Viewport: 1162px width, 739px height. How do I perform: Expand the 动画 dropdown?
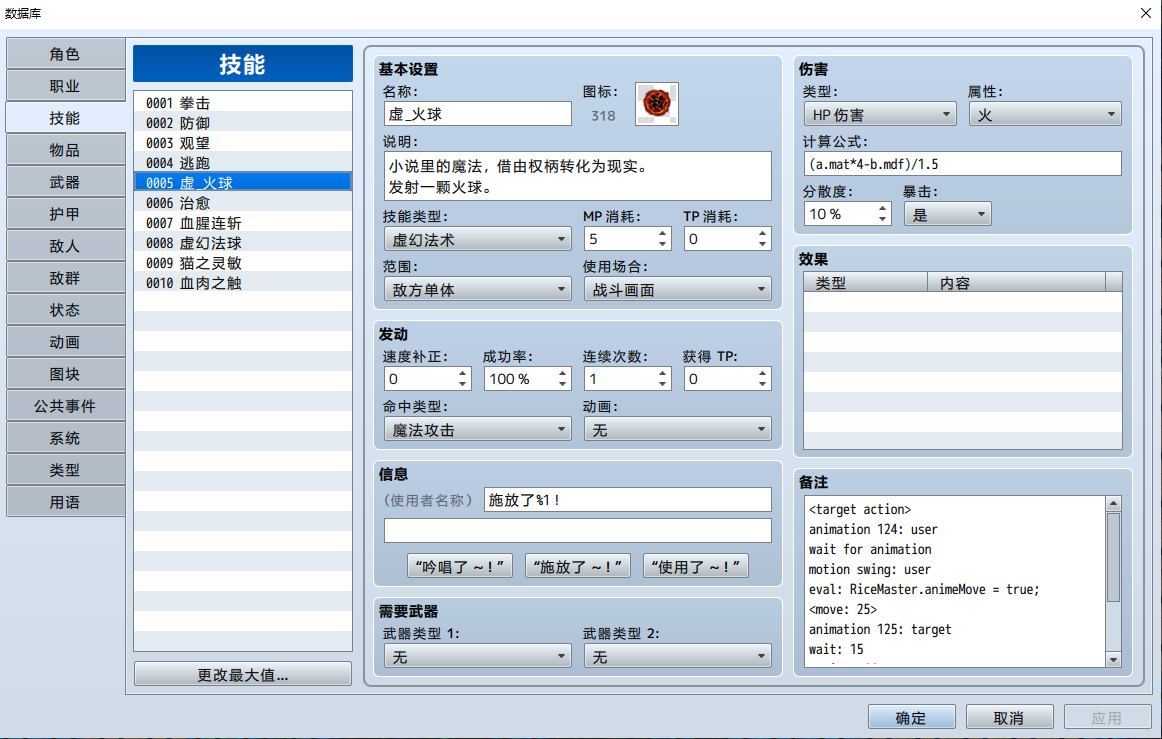(x=677, y=429)
